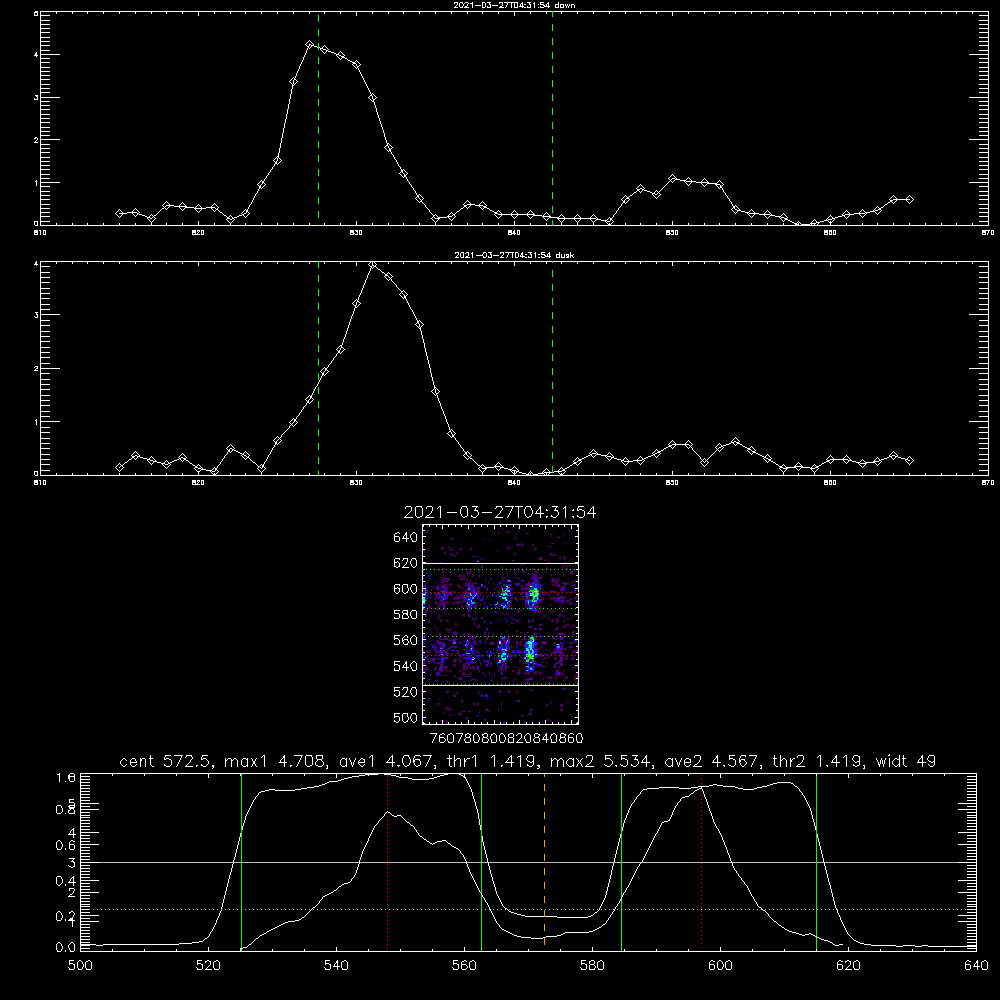The image size is (1000, 1000).
Task: Click y-axis label 580 beside the spectral image
Action: pyautogui.click(x=405, y=615)
